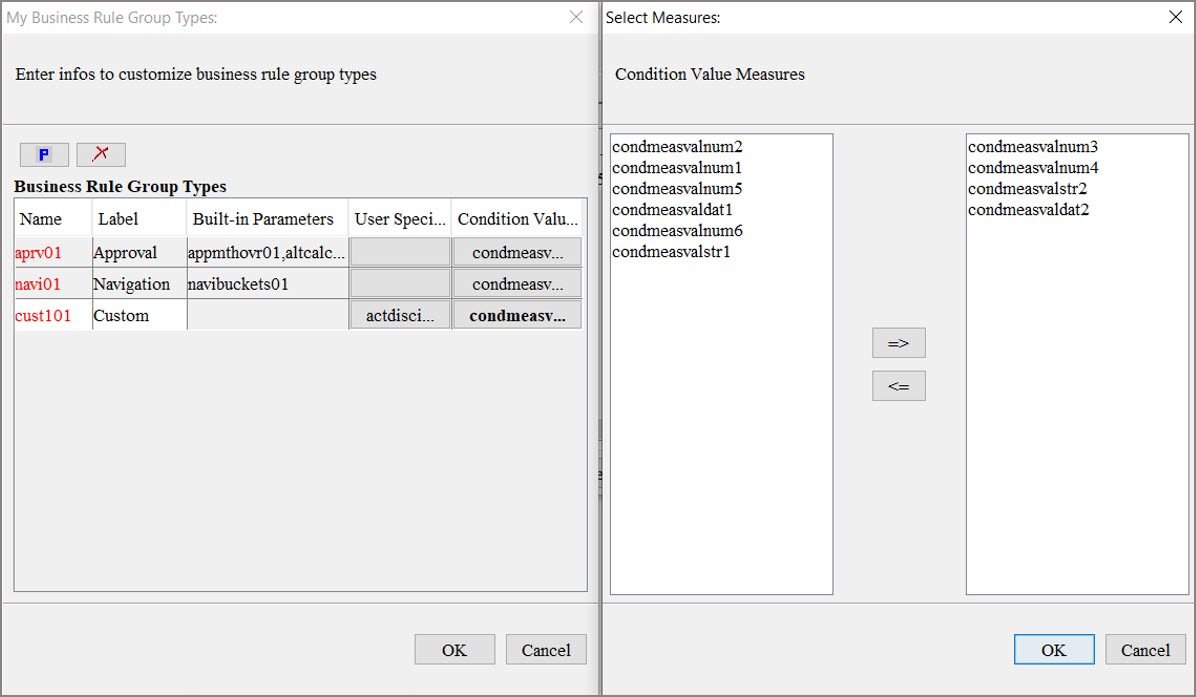This screenshot has height=697, width=1196.
Task: Open the actdisci parameter cell for cust101
Action: [x=399, y=314]
